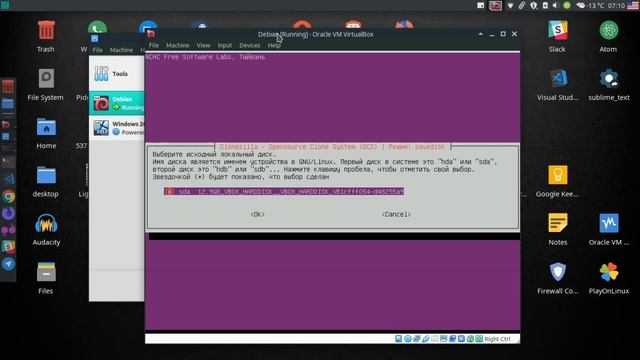Click the recording status icon
Image resolution: width=640 pixels, height=360 pixels.
point(453,339)
